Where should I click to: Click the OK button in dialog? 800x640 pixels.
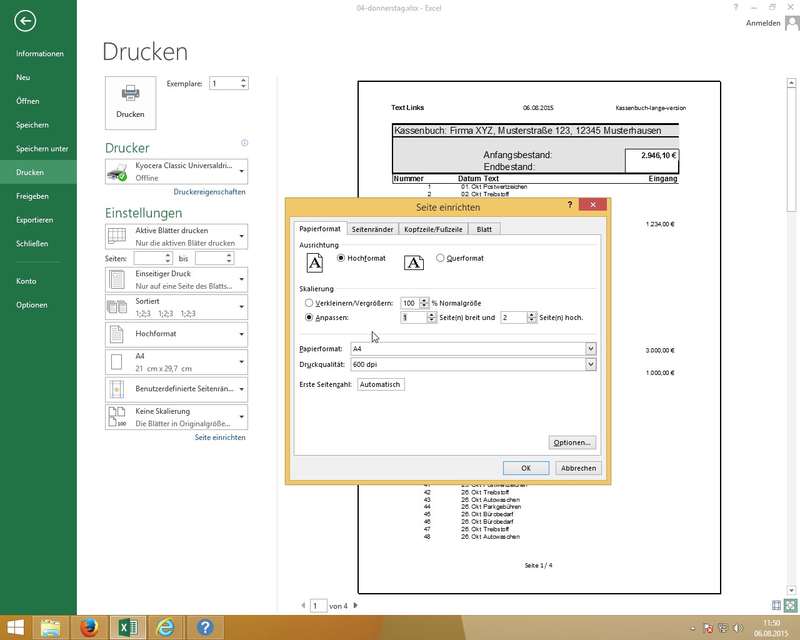525,467
